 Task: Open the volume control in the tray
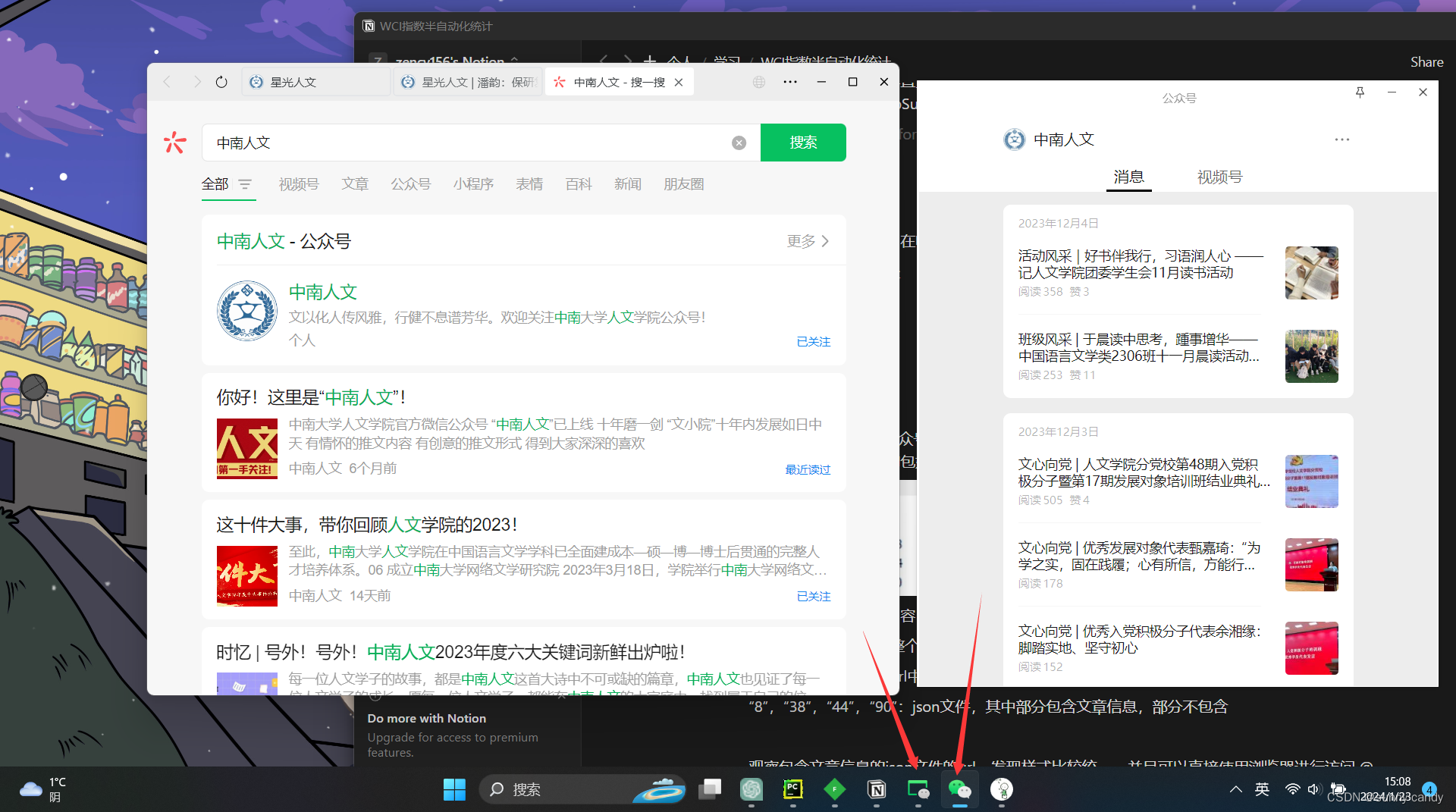(x=1314, y=789)
